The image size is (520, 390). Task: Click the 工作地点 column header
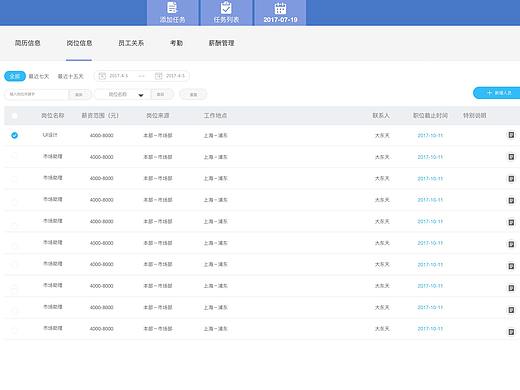[x=215, y=116]
